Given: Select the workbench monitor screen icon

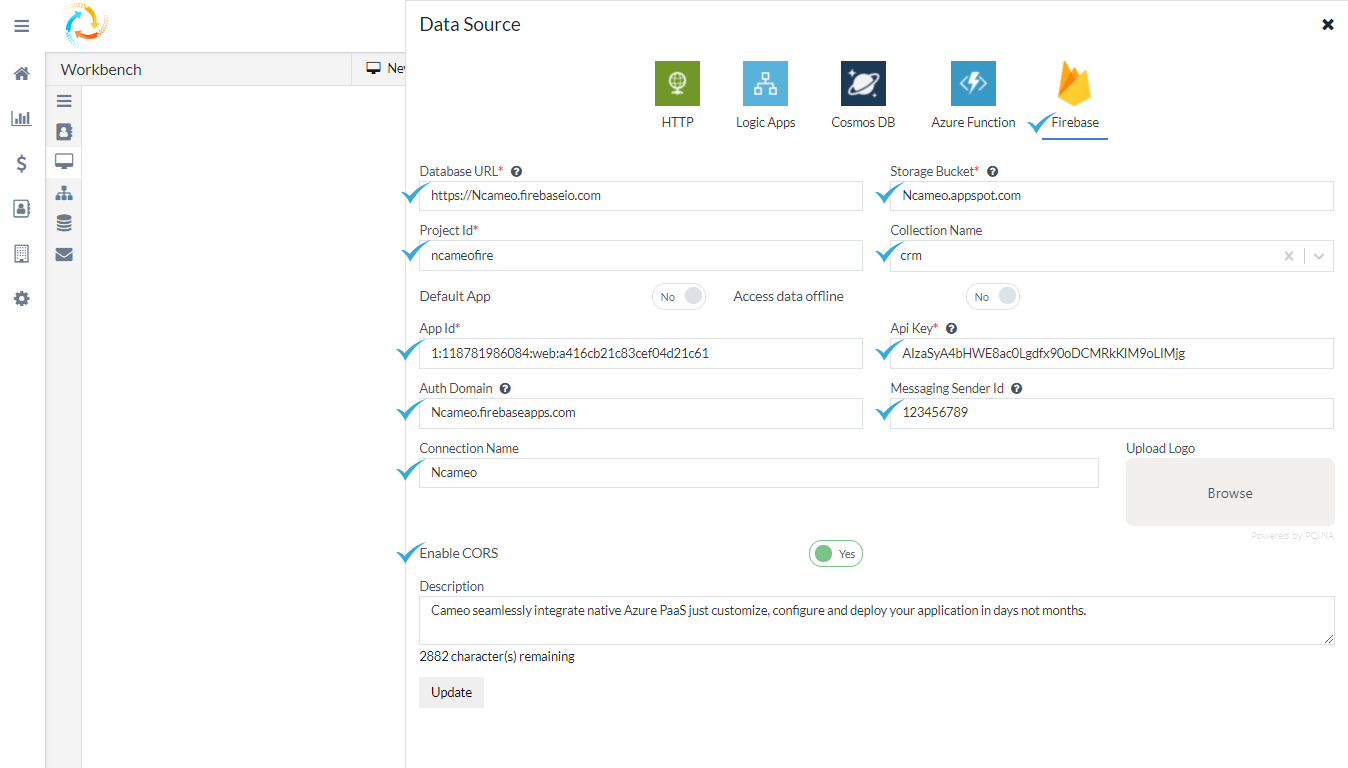Looking at the screenshot, I should click(x=64, y=161).
